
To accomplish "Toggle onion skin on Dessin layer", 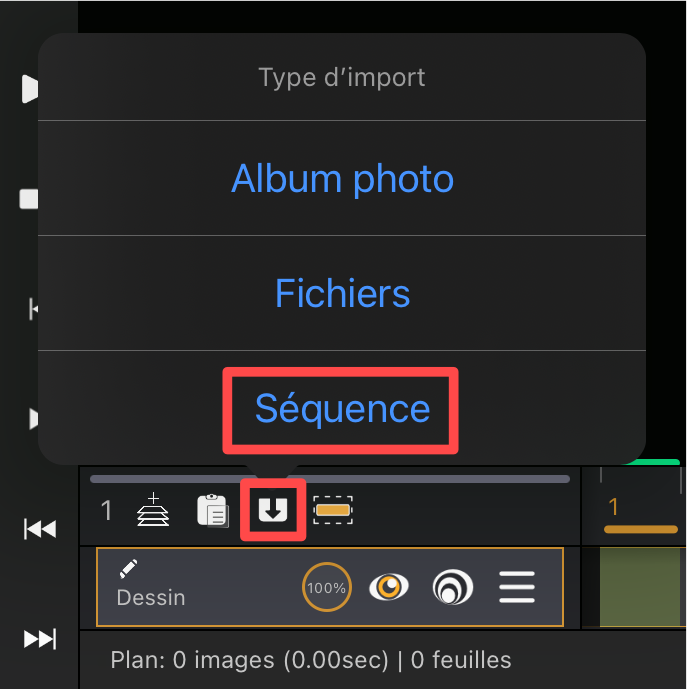I will point(453,587).
